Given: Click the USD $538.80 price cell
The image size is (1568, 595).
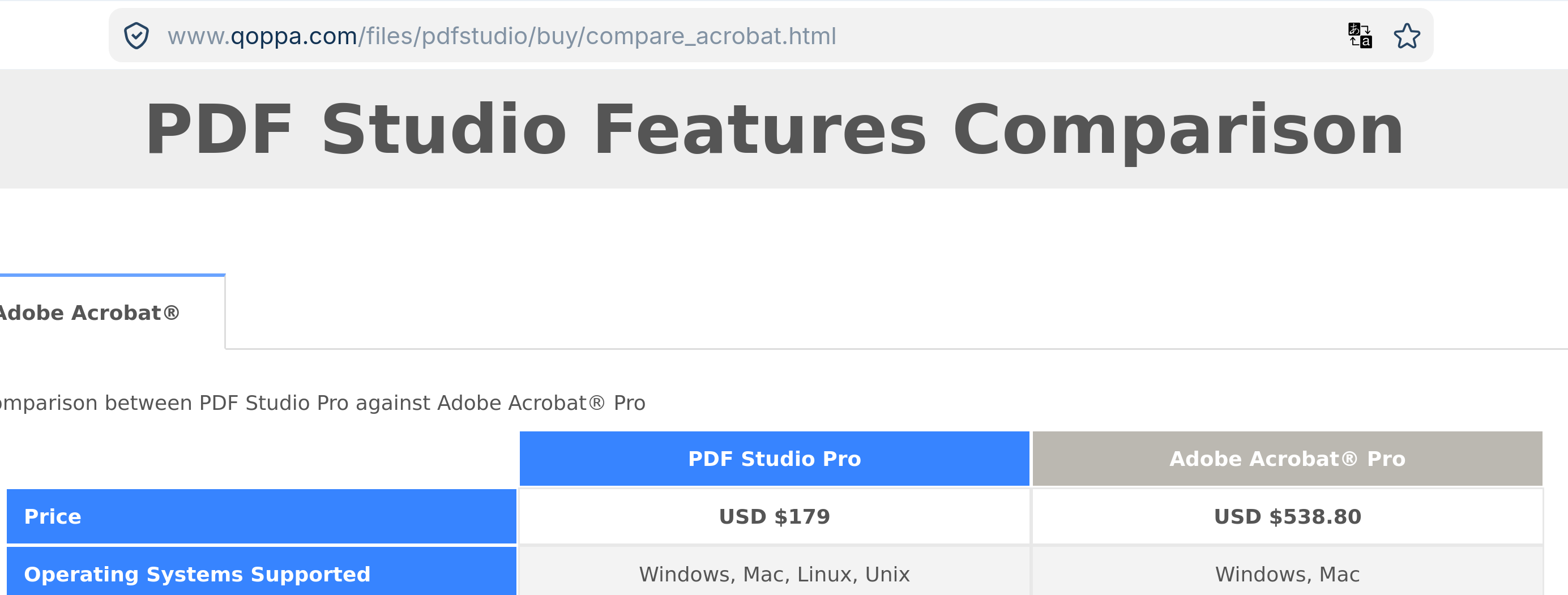Looking at the screenshot, I should (x=1287, y=516).
